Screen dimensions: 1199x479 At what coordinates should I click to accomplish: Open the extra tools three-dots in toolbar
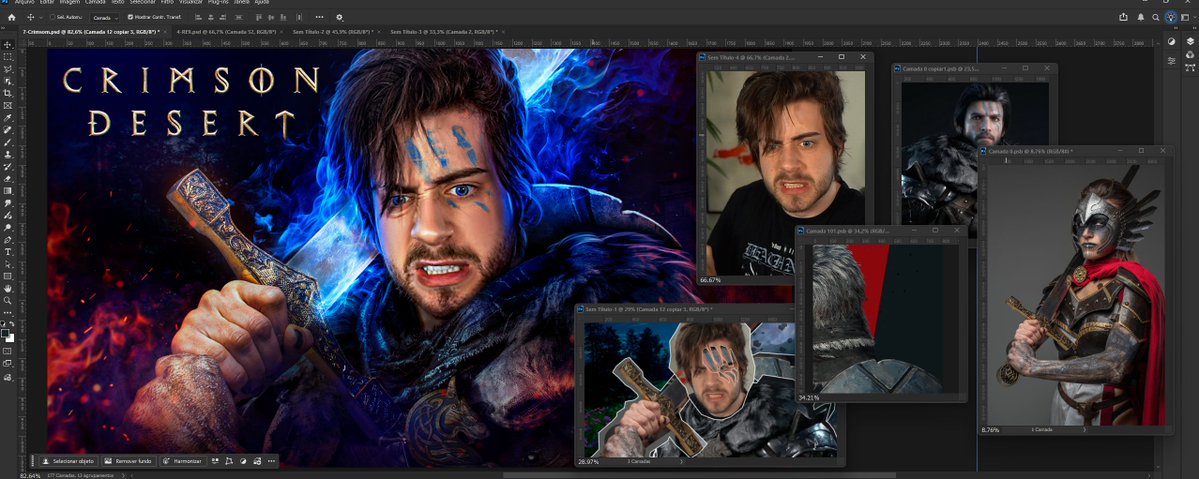click(8, 313)
